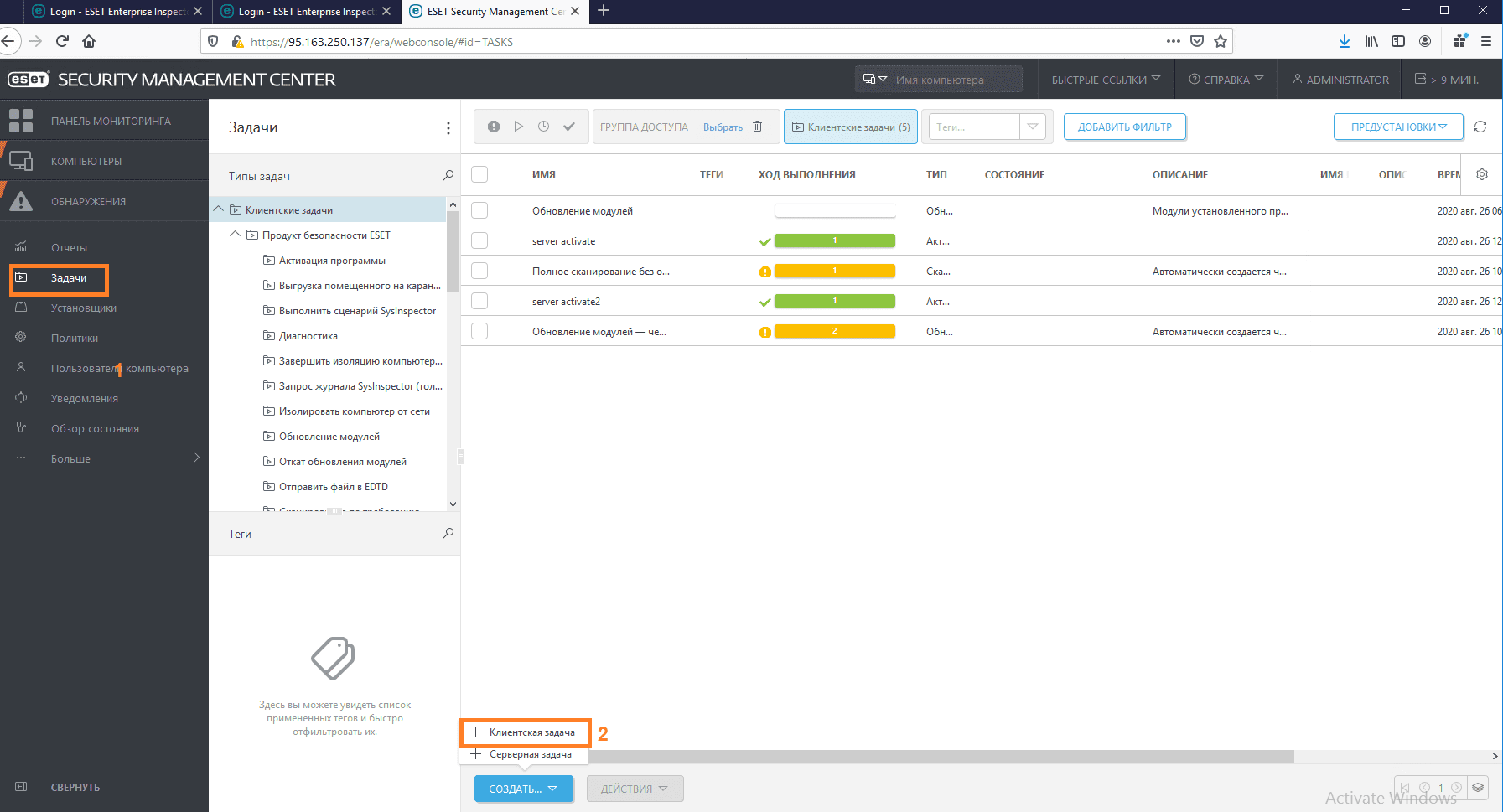Click the Установщики sidebar icon
The width and height of the screenshot is (1503, 812).
tap(21, 308)
